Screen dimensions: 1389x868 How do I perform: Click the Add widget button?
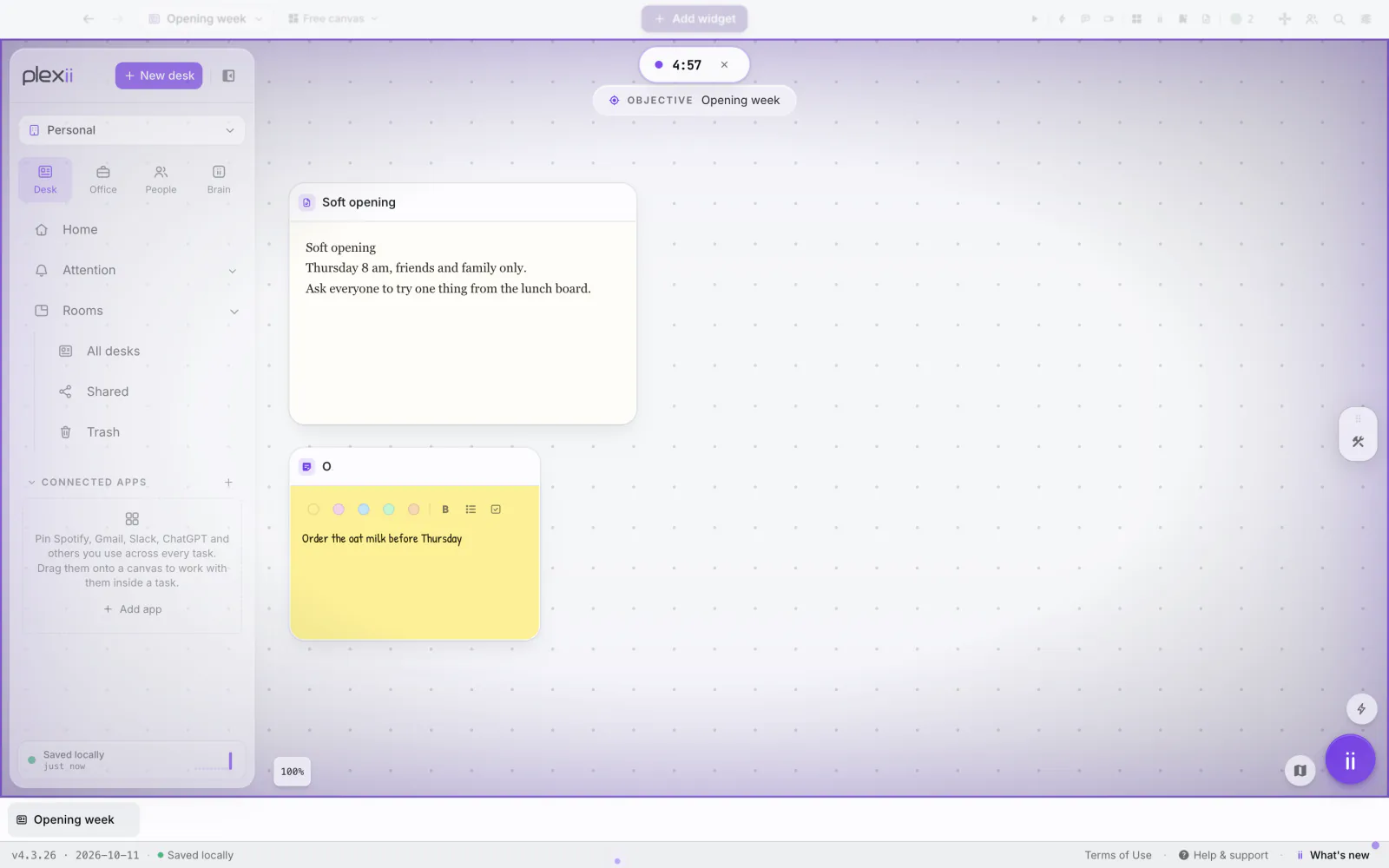point(694,18)
